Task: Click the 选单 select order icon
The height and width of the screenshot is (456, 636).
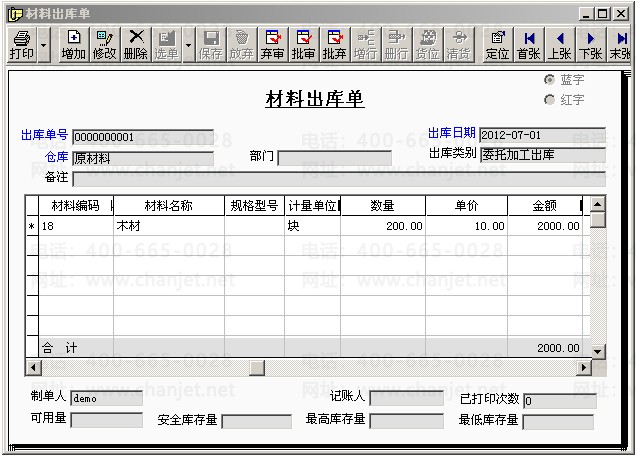Action: point(167,45)
